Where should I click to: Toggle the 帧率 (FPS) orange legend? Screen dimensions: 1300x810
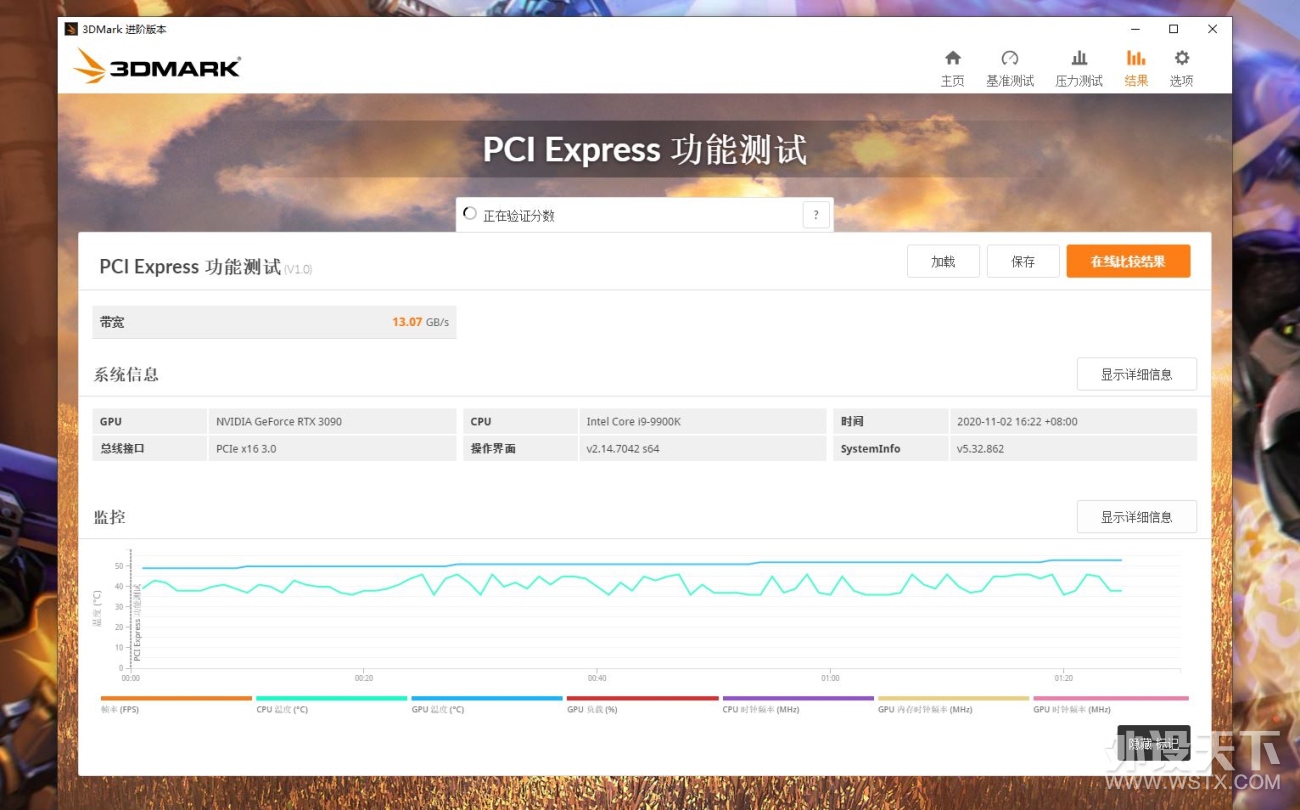click(176, 704)
